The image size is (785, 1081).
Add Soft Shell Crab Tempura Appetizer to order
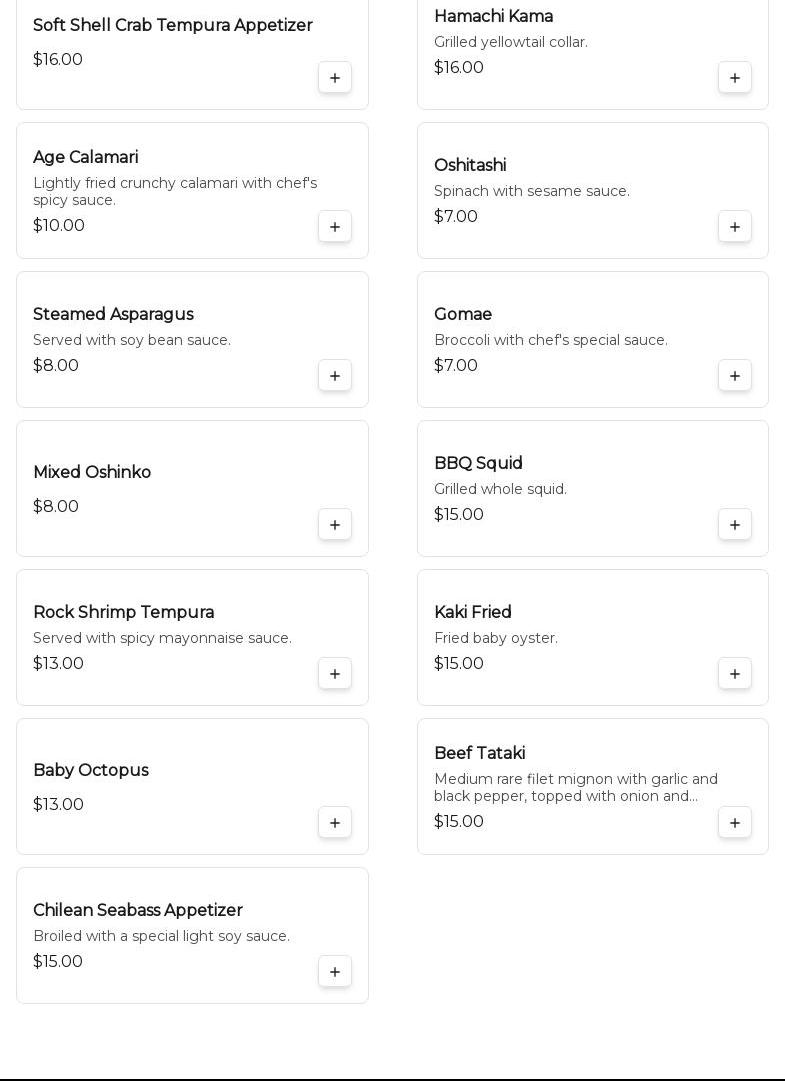point(335,78)
